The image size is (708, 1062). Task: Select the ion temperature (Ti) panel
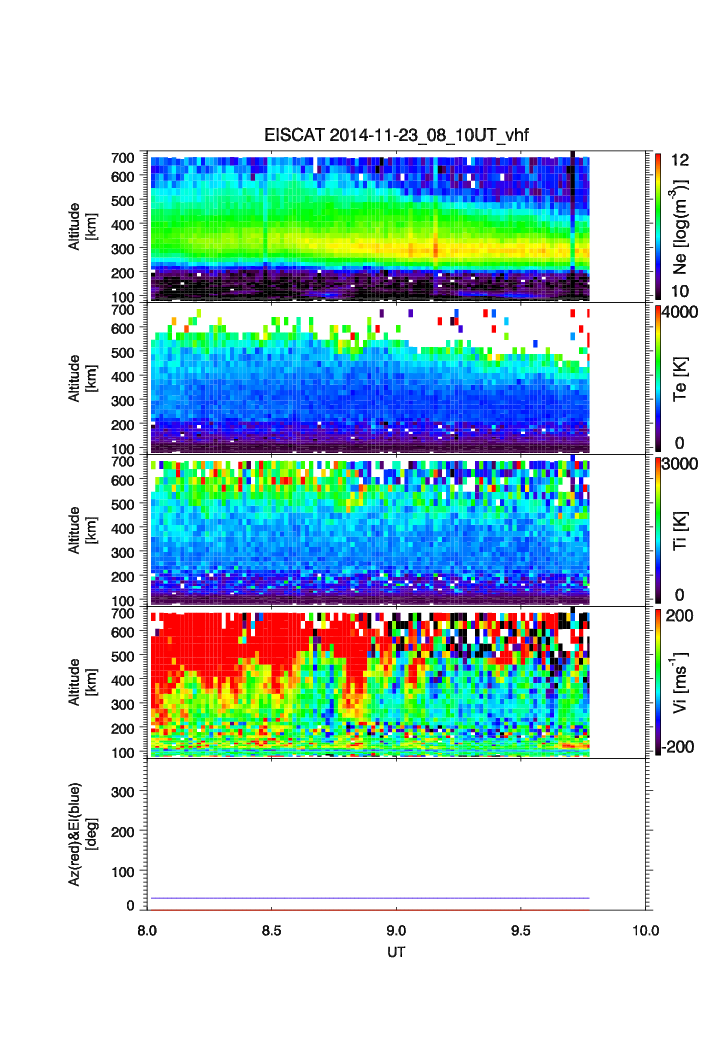[x=368, y=531]
